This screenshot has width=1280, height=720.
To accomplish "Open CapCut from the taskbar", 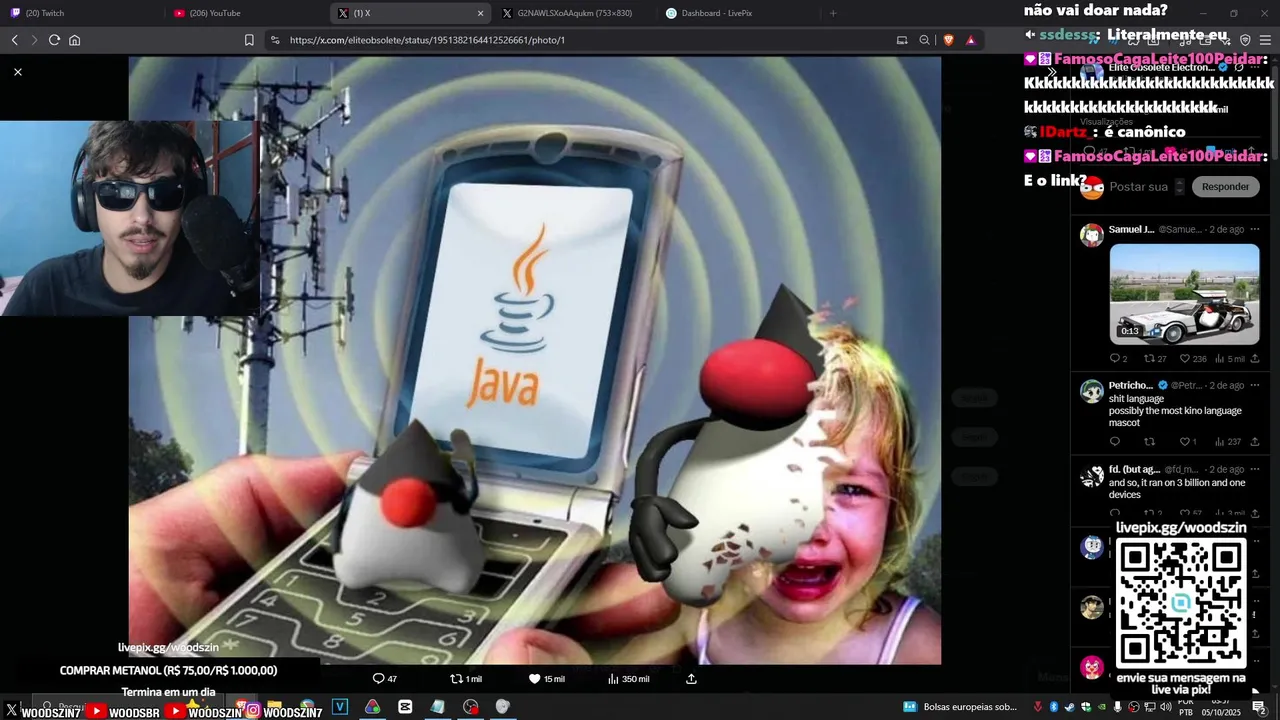I will click(x=405, y=707).
